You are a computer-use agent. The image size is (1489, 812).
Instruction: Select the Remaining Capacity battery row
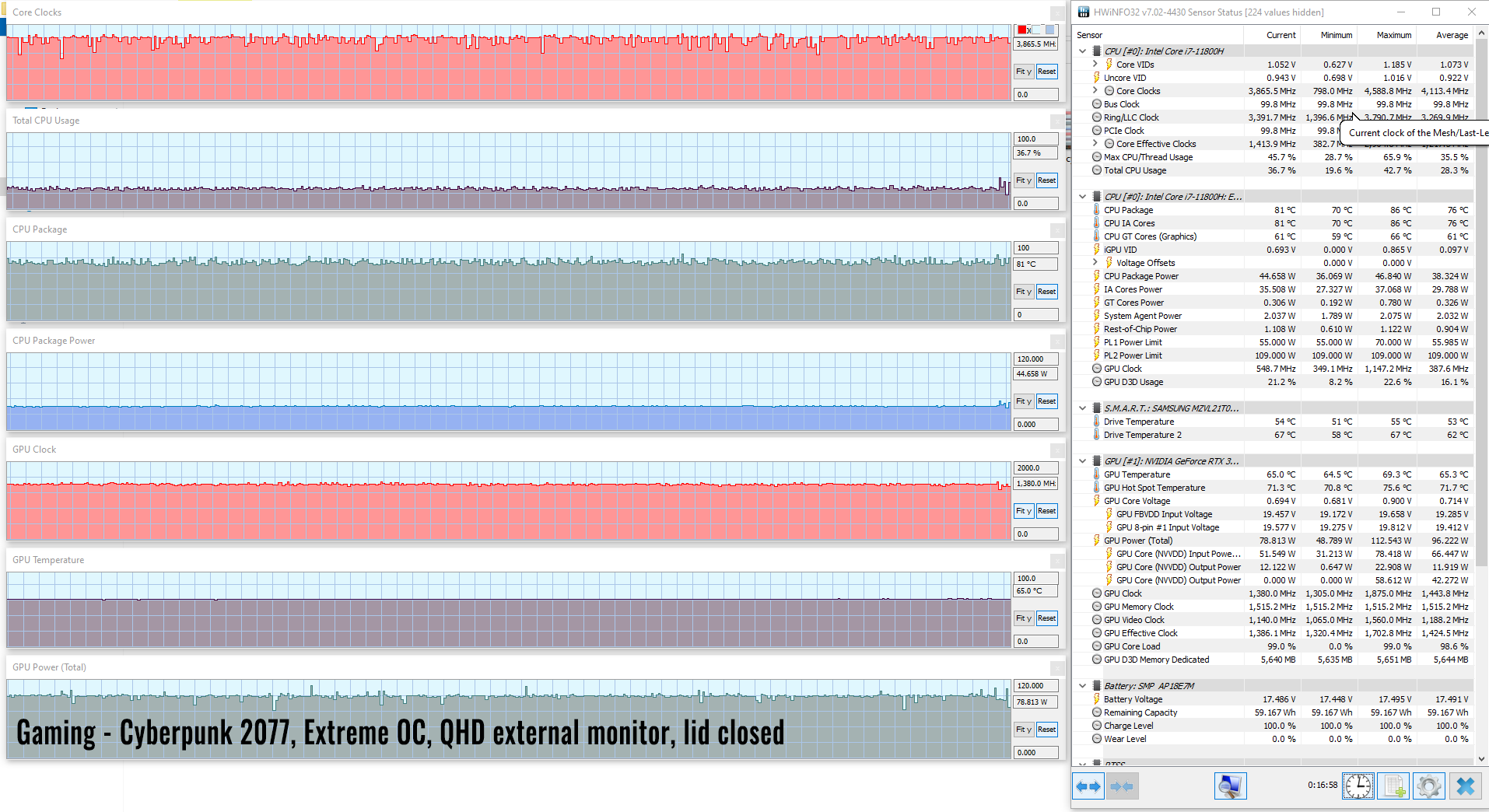1274,712
